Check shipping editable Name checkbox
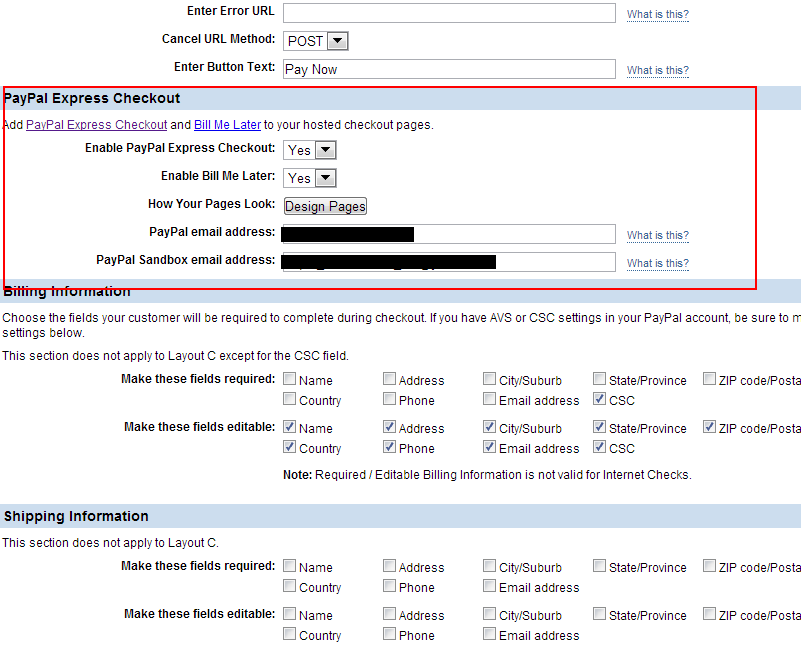This screenshot has height=648, width=801. [x=290, y=614]
